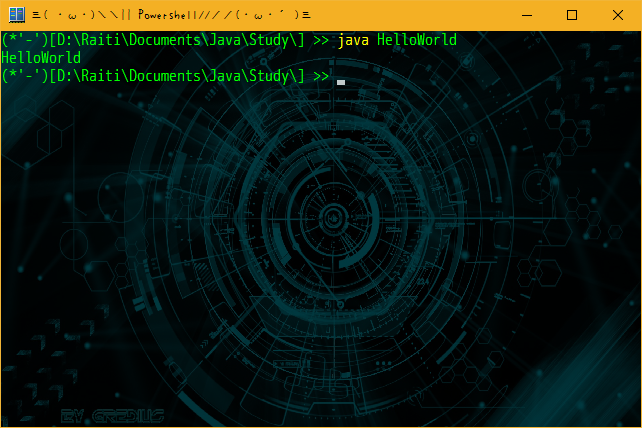The height and width of the screenshot is (428, 642).
Task: Maximize the PowerShell window
Action: tap(572, 15)
